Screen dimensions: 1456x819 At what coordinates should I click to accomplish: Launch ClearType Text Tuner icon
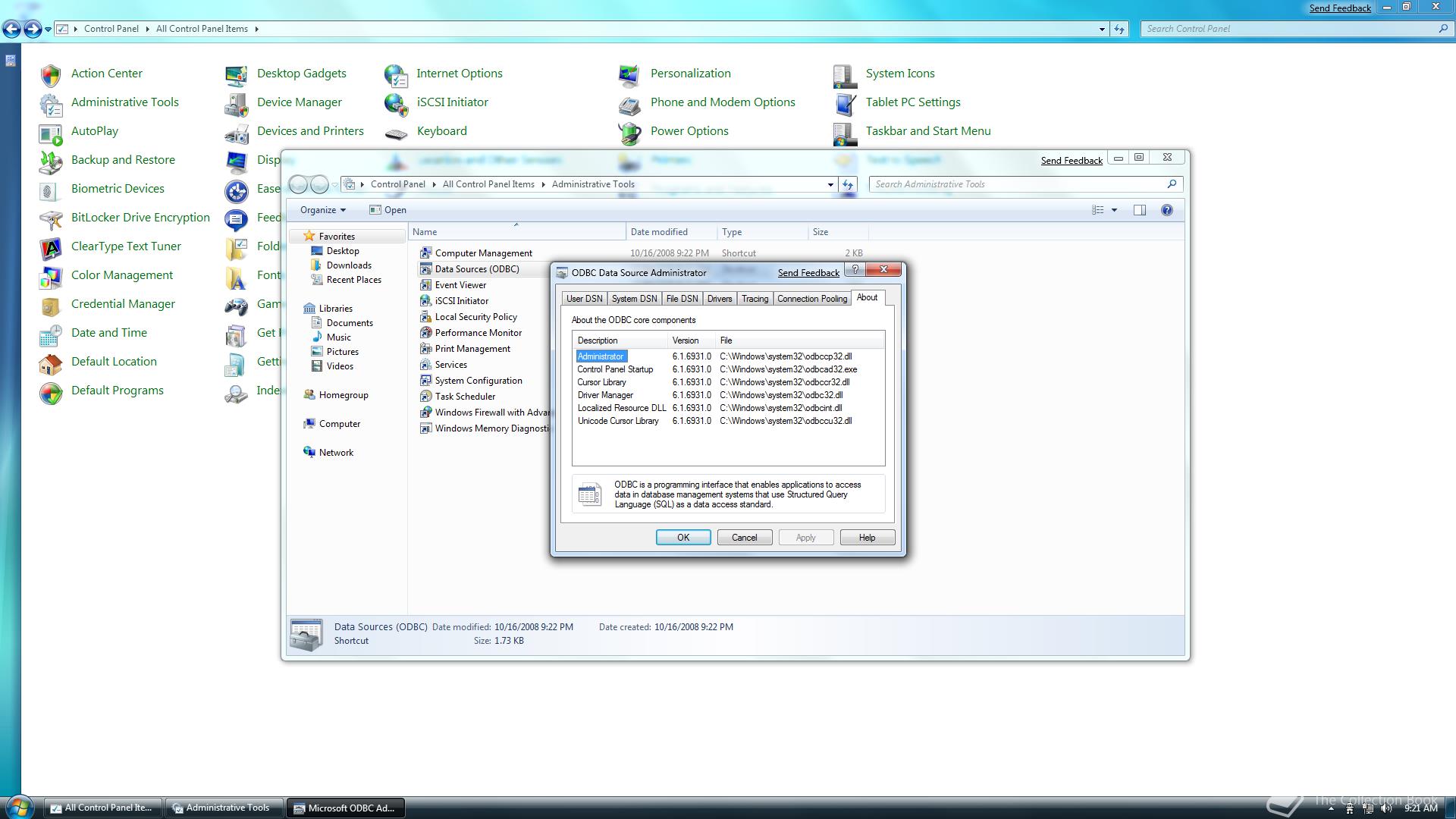point(51,247)
